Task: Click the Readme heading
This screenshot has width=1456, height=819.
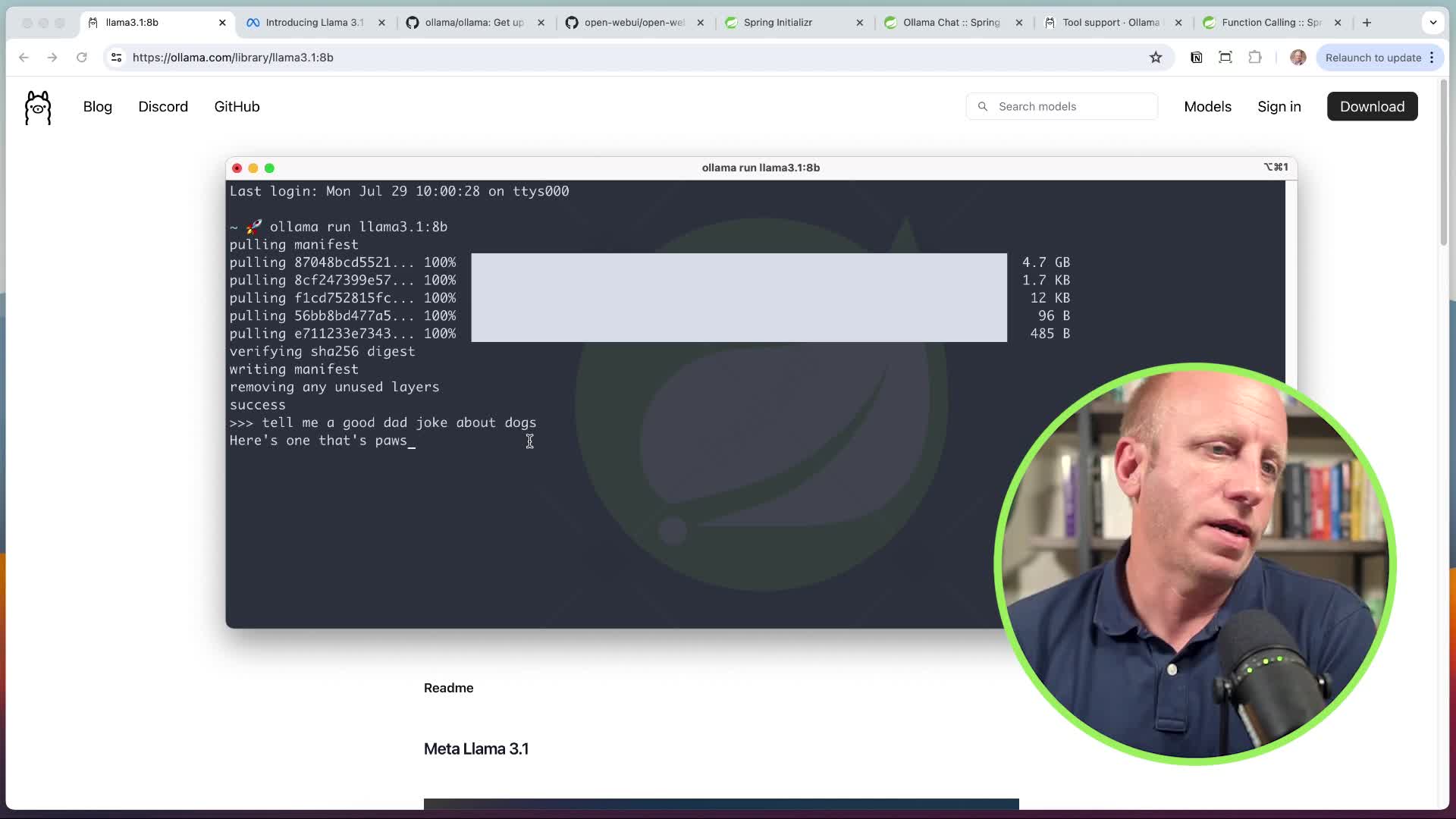Action: coord(448,688)
